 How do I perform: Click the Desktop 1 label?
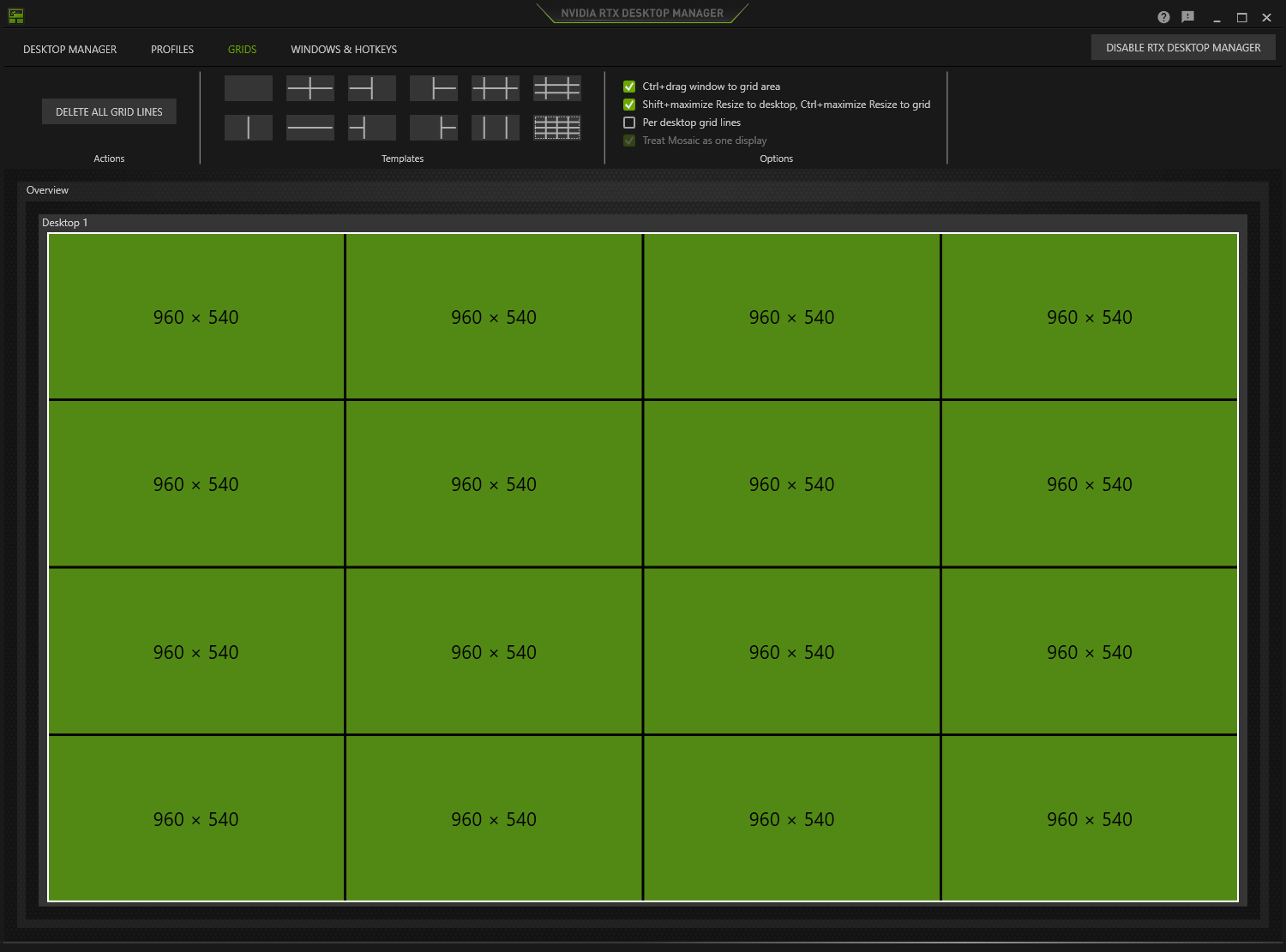pyautogui.click(x=65, y=223)
